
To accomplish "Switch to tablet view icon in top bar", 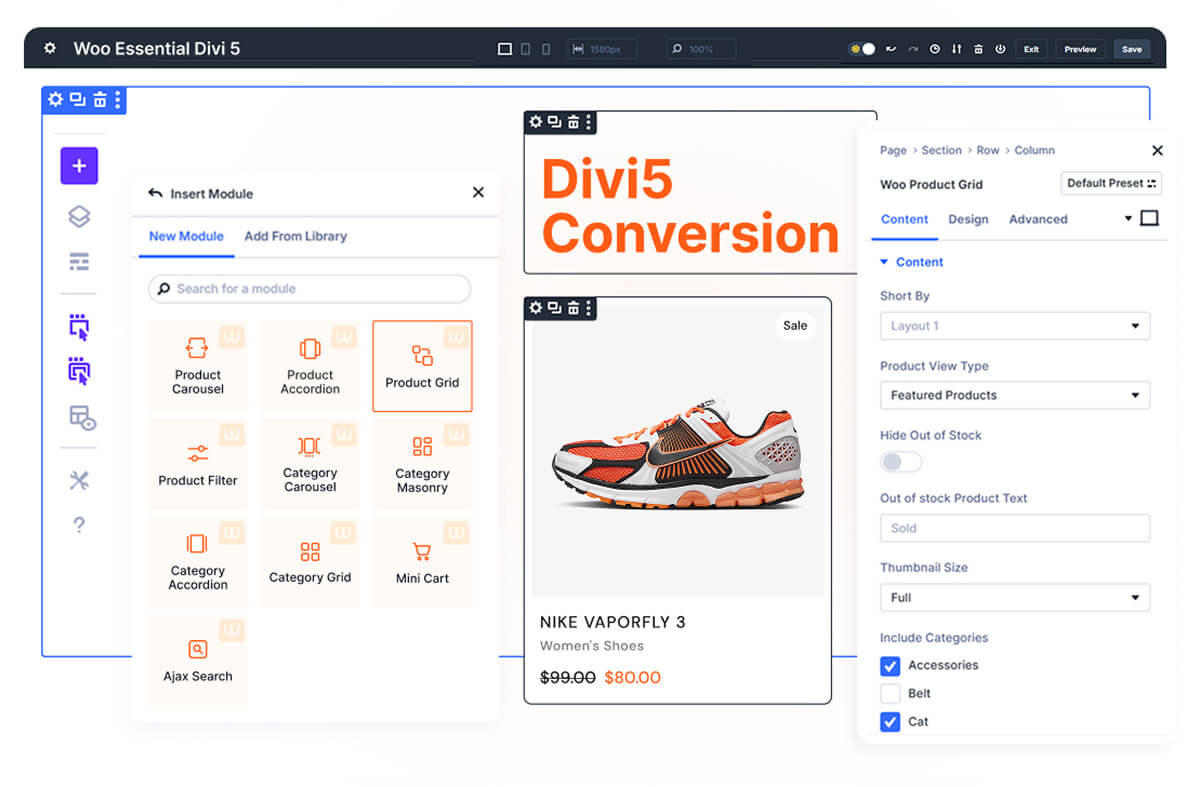I will pos(527,49).
